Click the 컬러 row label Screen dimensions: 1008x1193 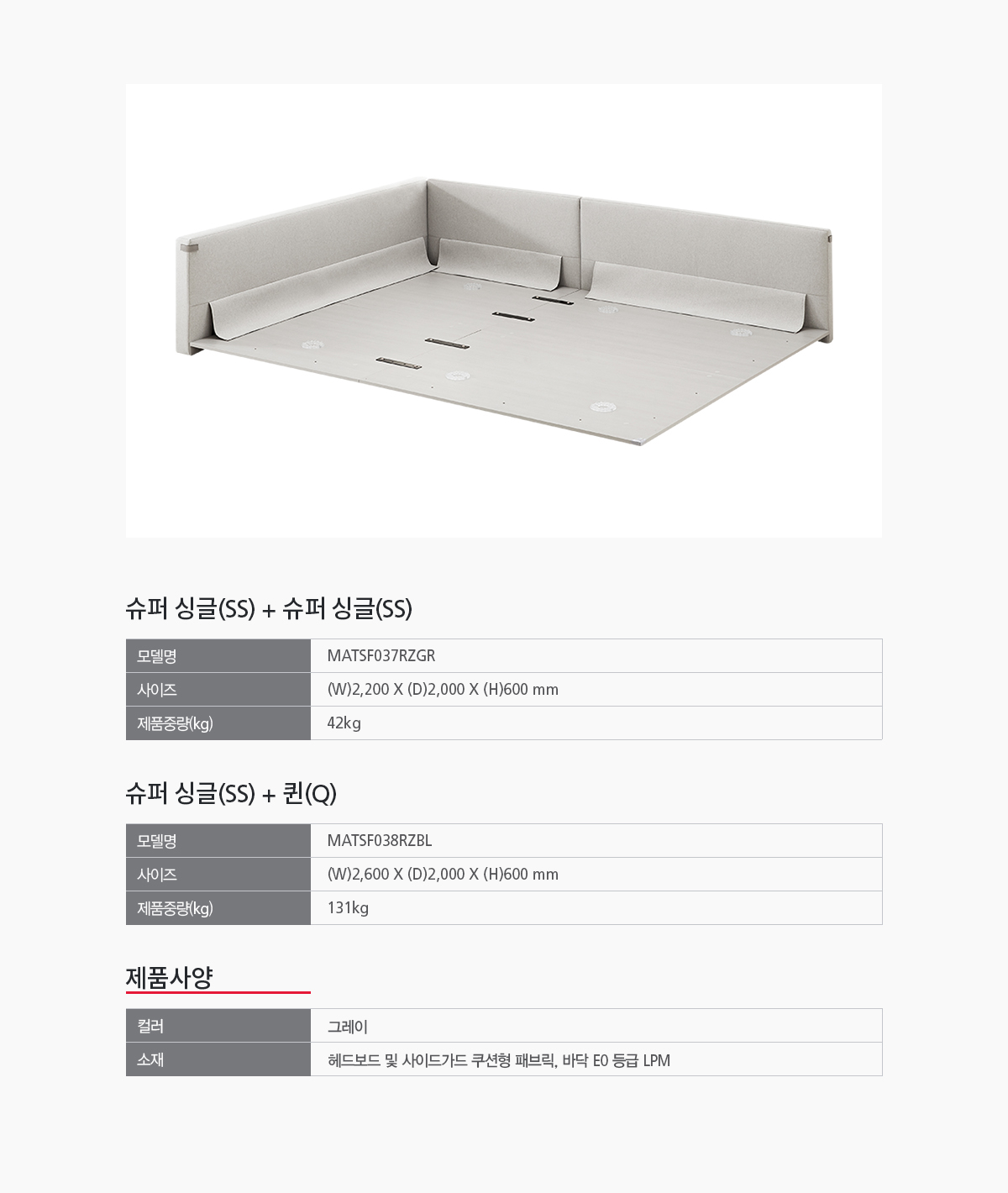150,1026
